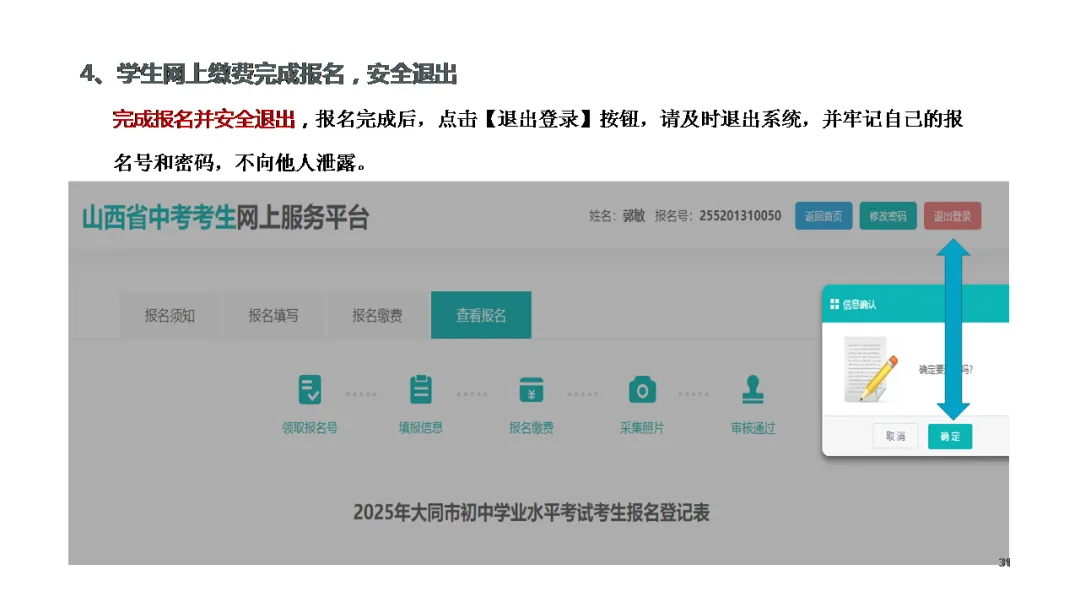
Task: Click the 返回首页 button
Action: point(823,216)
